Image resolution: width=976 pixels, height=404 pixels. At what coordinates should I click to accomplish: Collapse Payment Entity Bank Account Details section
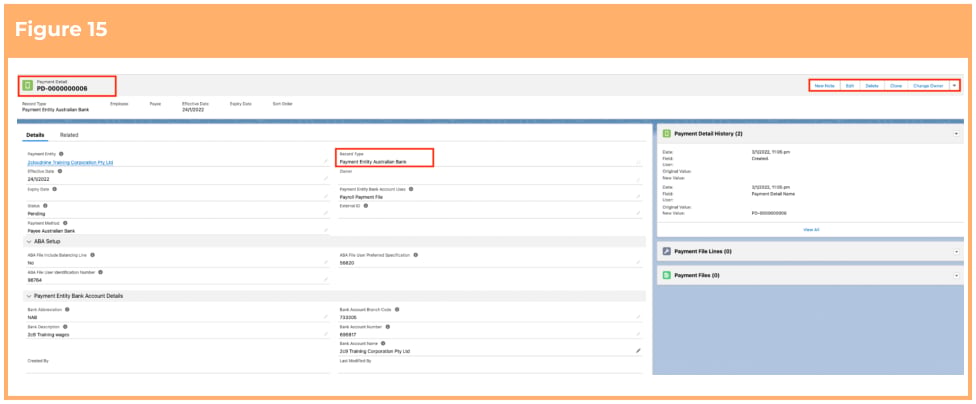29,296
